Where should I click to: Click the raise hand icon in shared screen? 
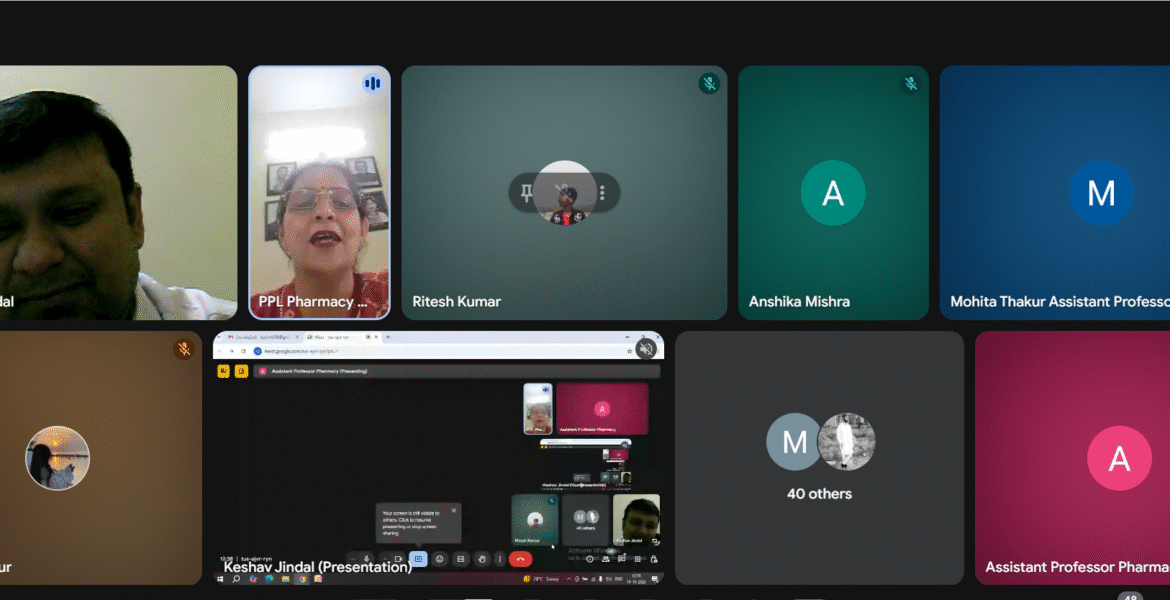tap(481, 559)
